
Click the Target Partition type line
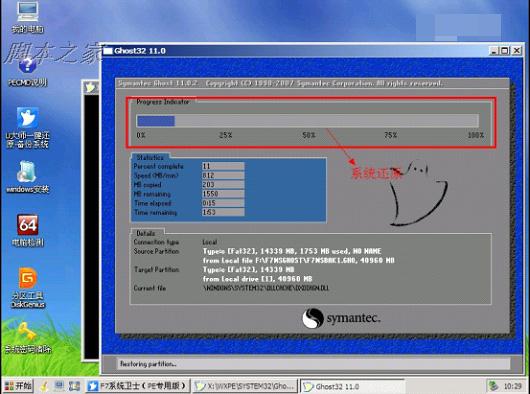coord(248,270)
